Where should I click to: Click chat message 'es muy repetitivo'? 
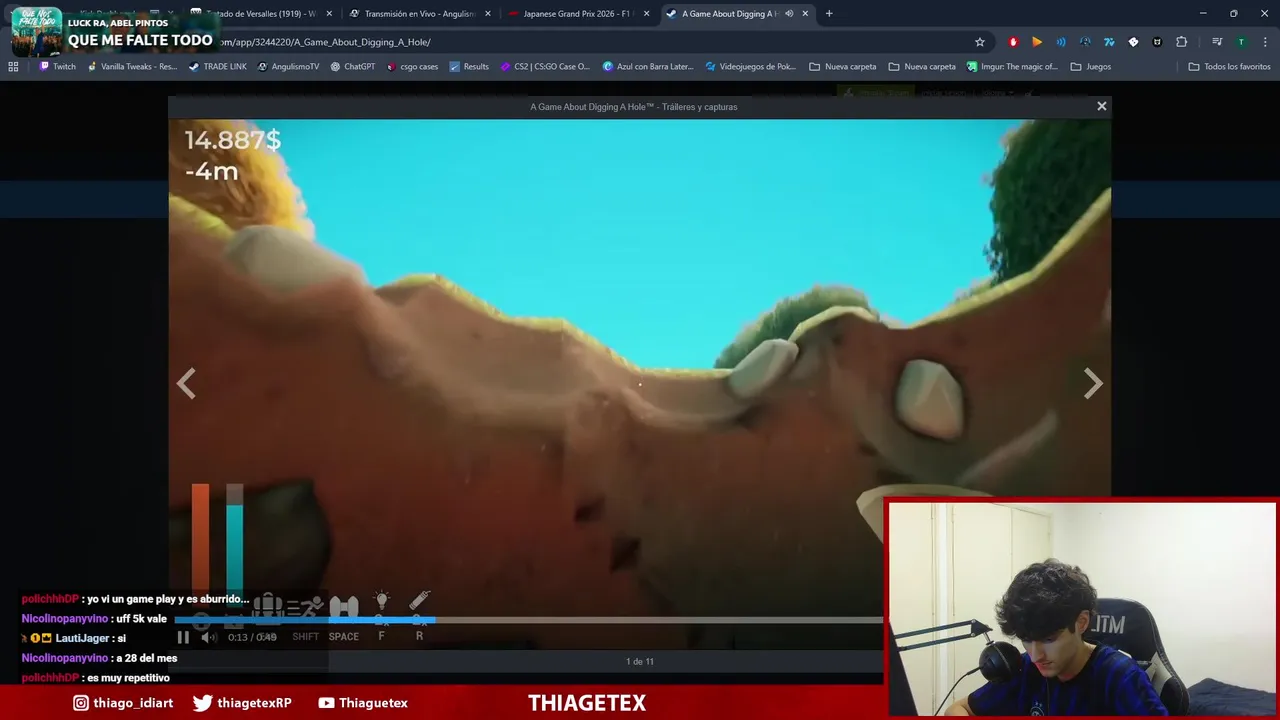[x=128, y=678]
